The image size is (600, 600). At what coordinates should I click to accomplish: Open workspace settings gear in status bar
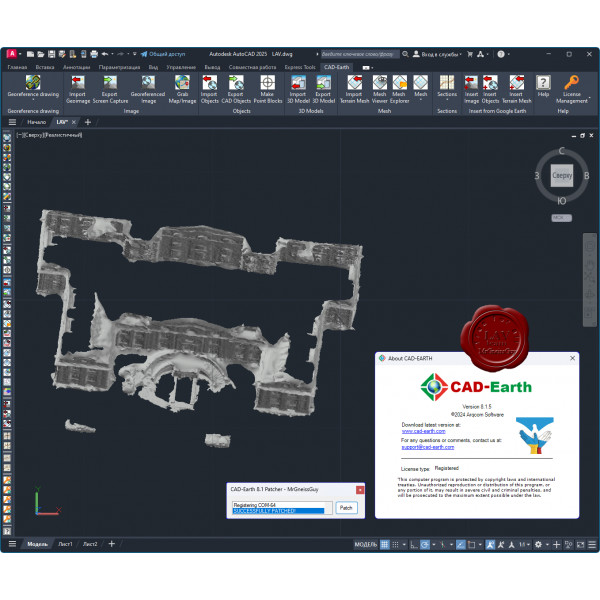click(538, 544)
